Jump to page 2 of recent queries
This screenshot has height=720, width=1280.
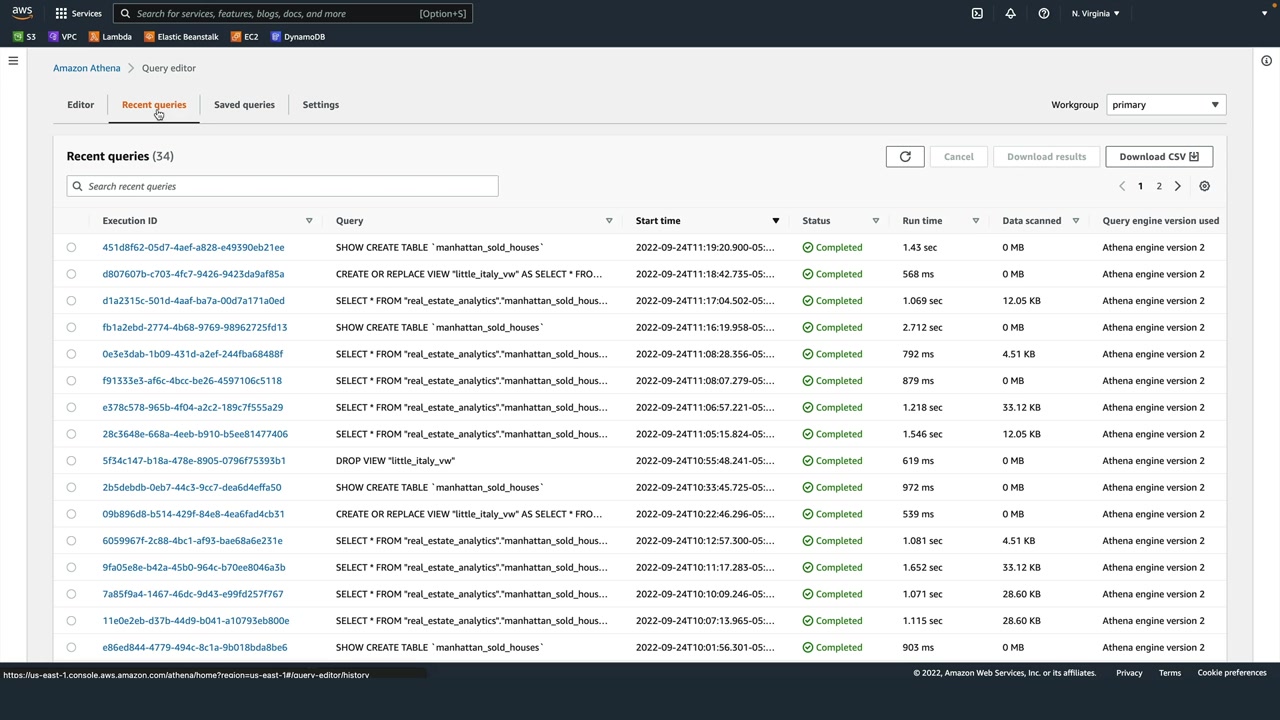point(1159,186)
